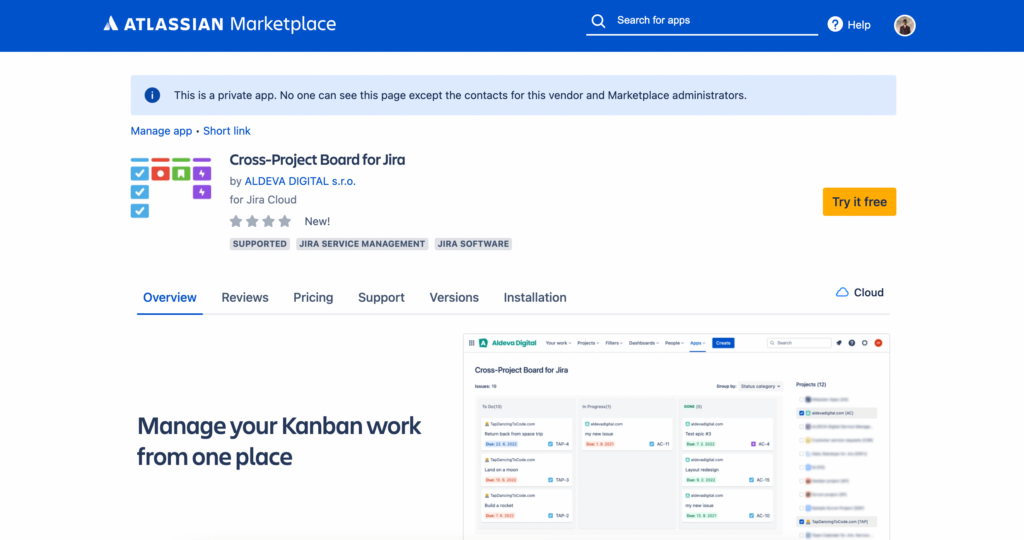
Task: Click settings gear in preview screenshot
Action: point(865,343)
